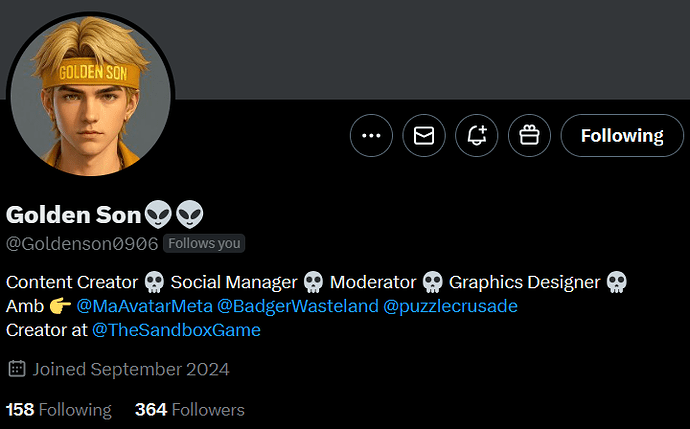
Task: Open the three-dot More options menu
Action: pos(371,136)
